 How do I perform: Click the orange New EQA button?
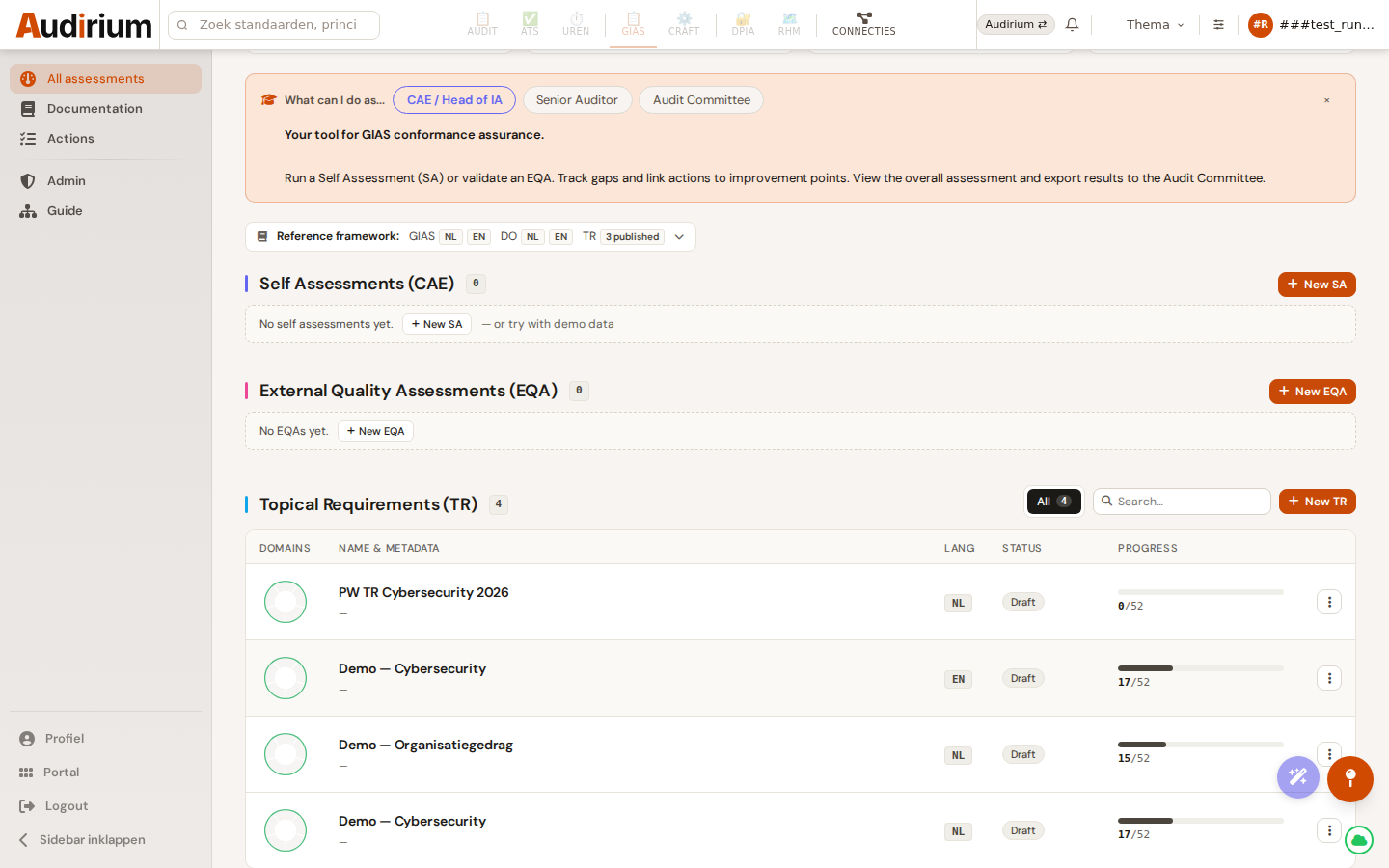[1313, 392]
